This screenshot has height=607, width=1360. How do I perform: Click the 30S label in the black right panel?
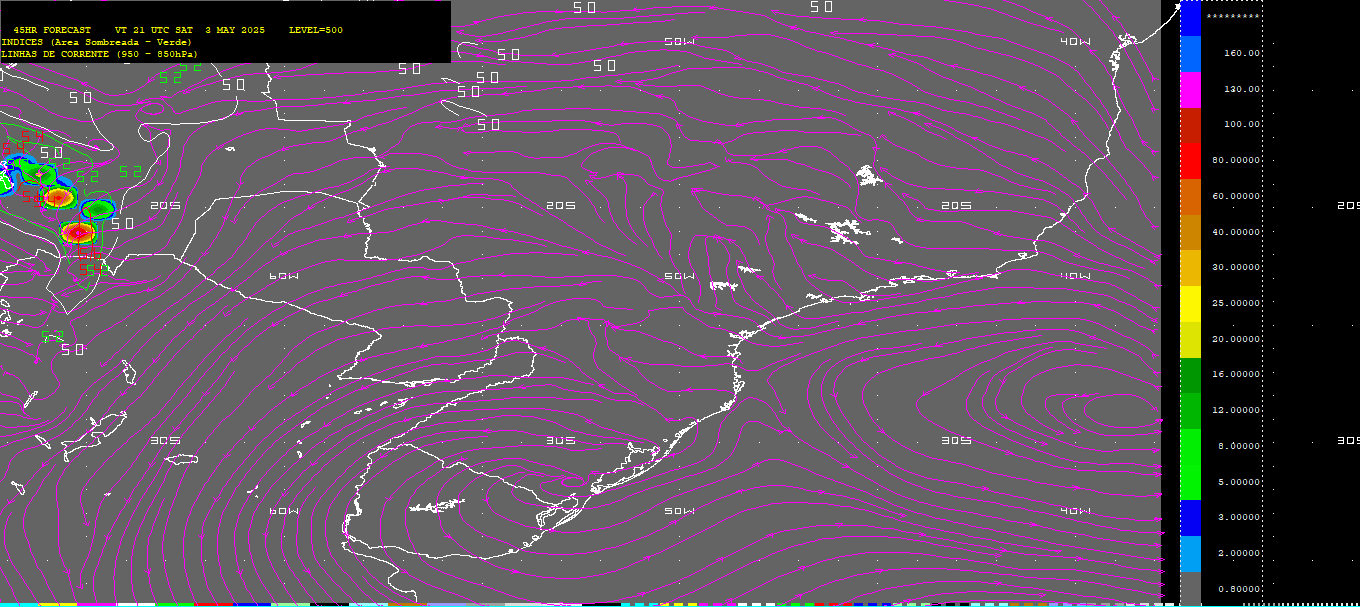point(1349,440)
